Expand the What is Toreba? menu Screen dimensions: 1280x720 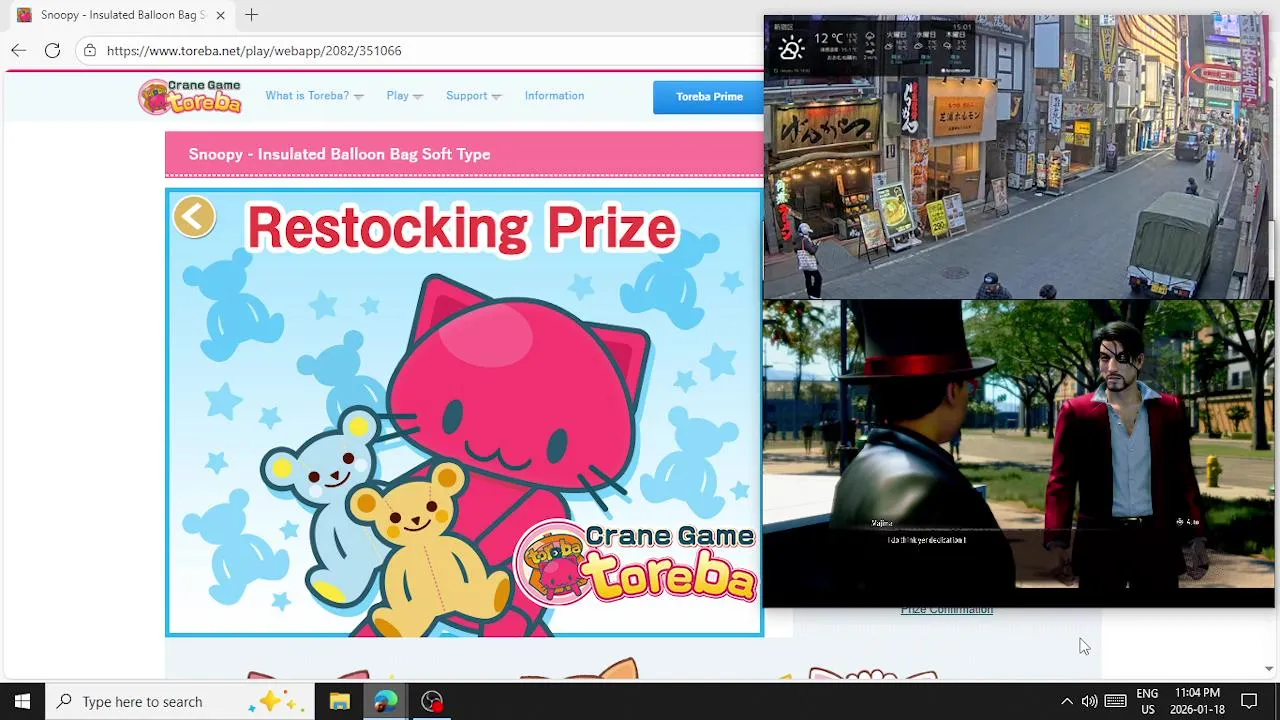[x=314, y=96]
